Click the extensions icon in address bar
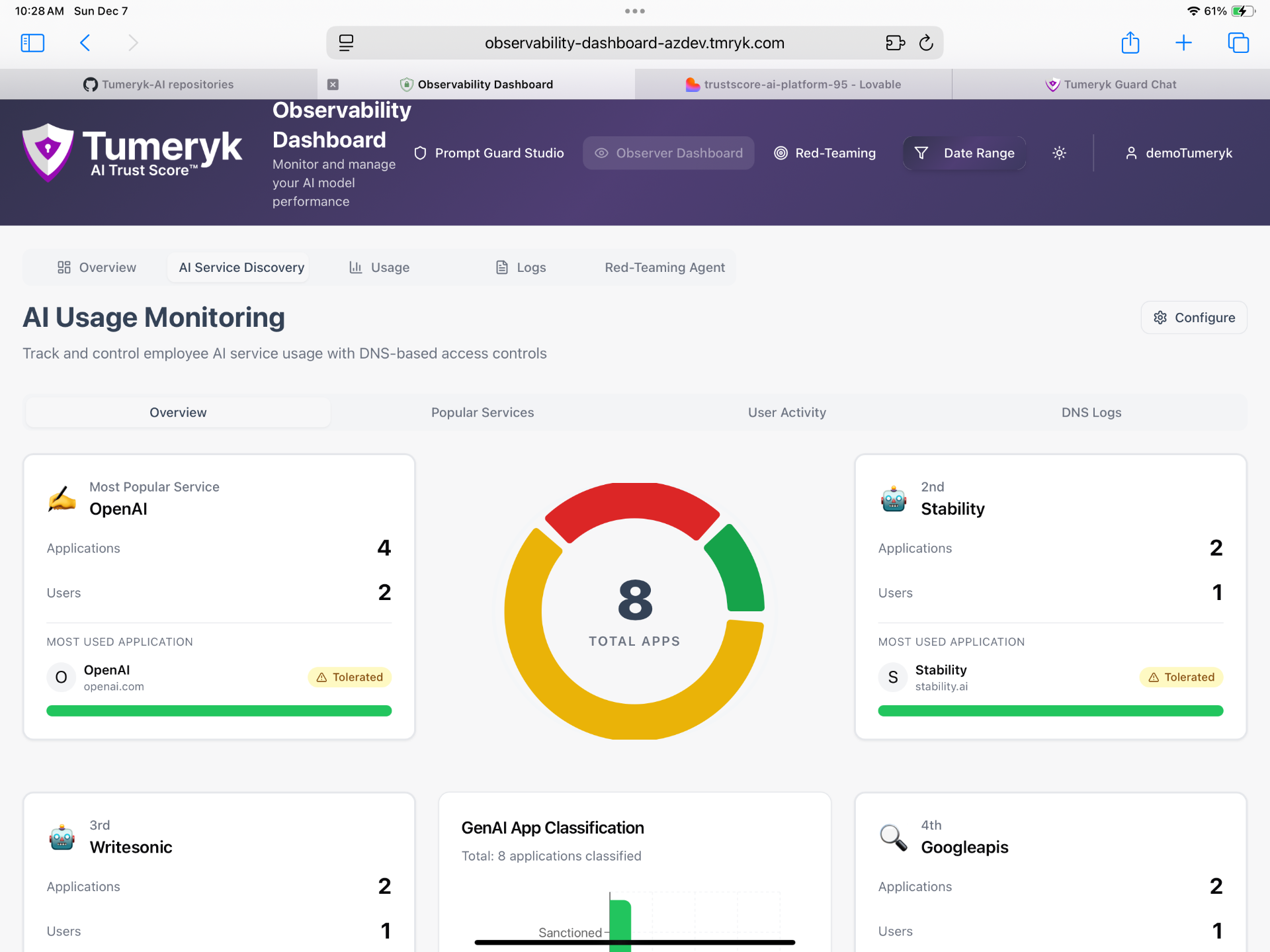Viewport: 1270px width, 952px height. [x=895, y=43]
